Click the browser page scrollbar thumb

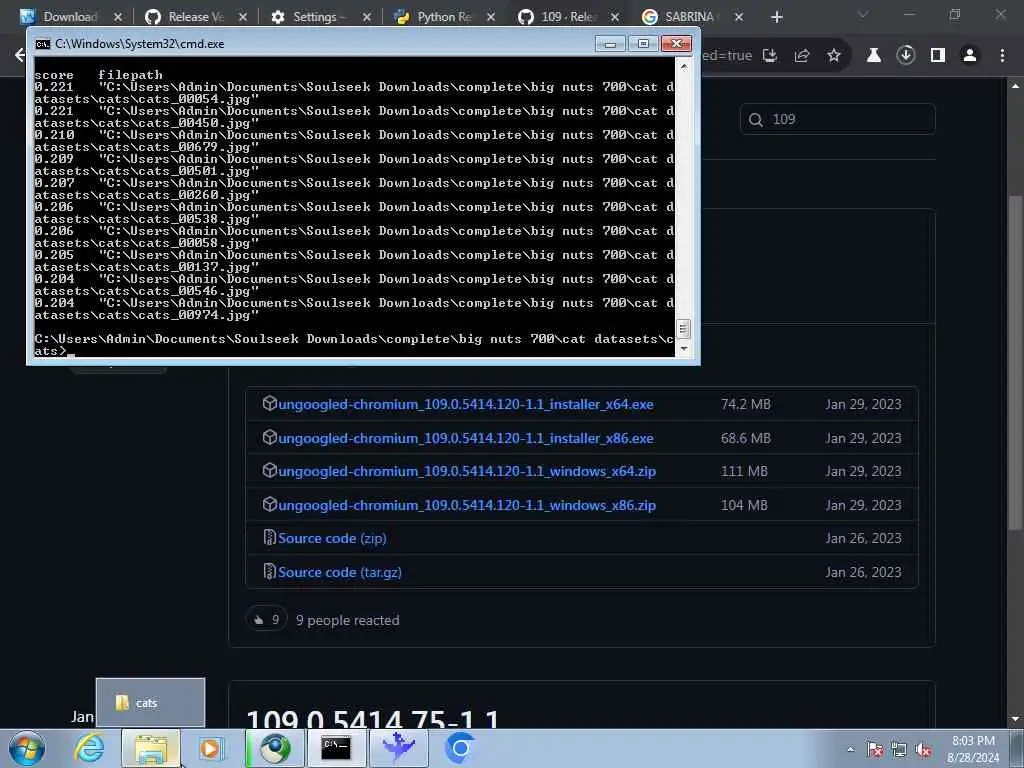coord(1014,362)
